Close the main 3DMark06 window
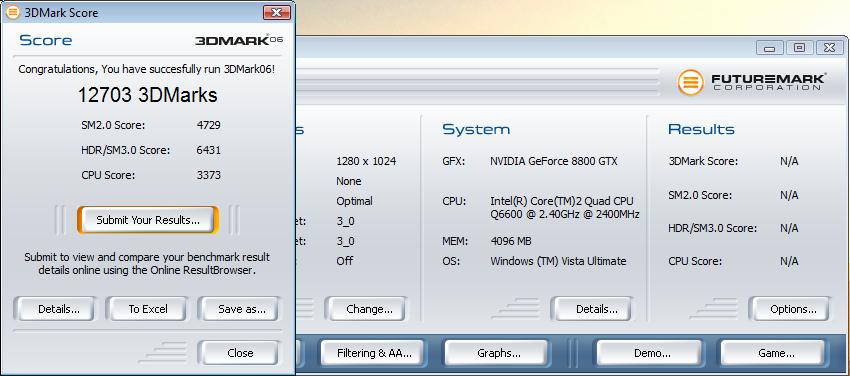 click(x=829, y=48)
